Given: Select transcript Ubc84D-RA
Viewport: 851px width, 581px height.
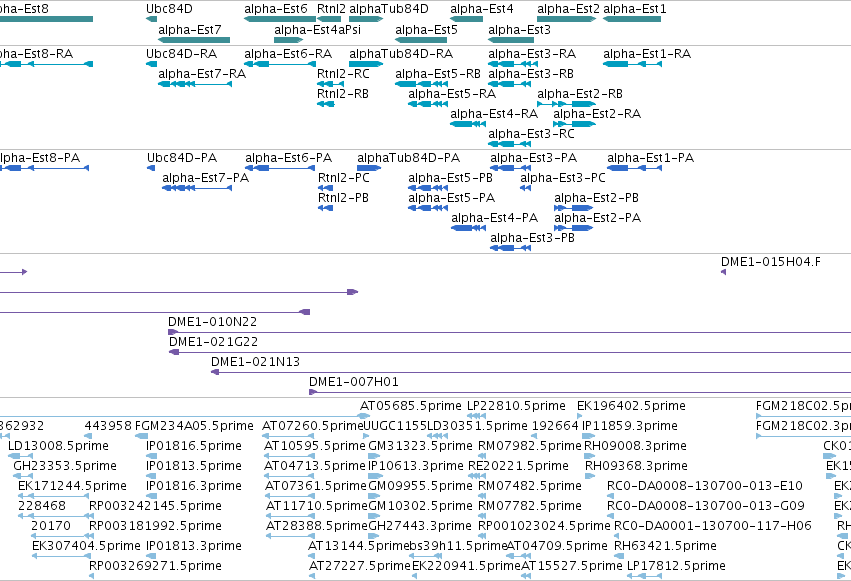Looking at the screenshot, I should pyautogui.click(x=181, y=54).
